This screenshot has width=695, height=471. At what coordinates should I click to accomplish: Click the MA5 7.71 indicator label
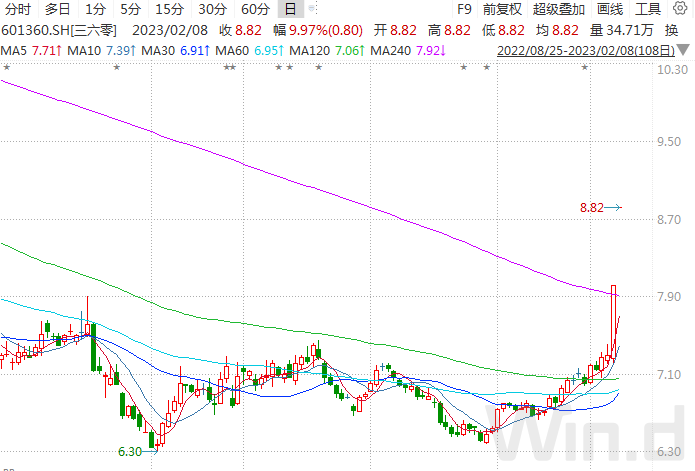point(31,51)
